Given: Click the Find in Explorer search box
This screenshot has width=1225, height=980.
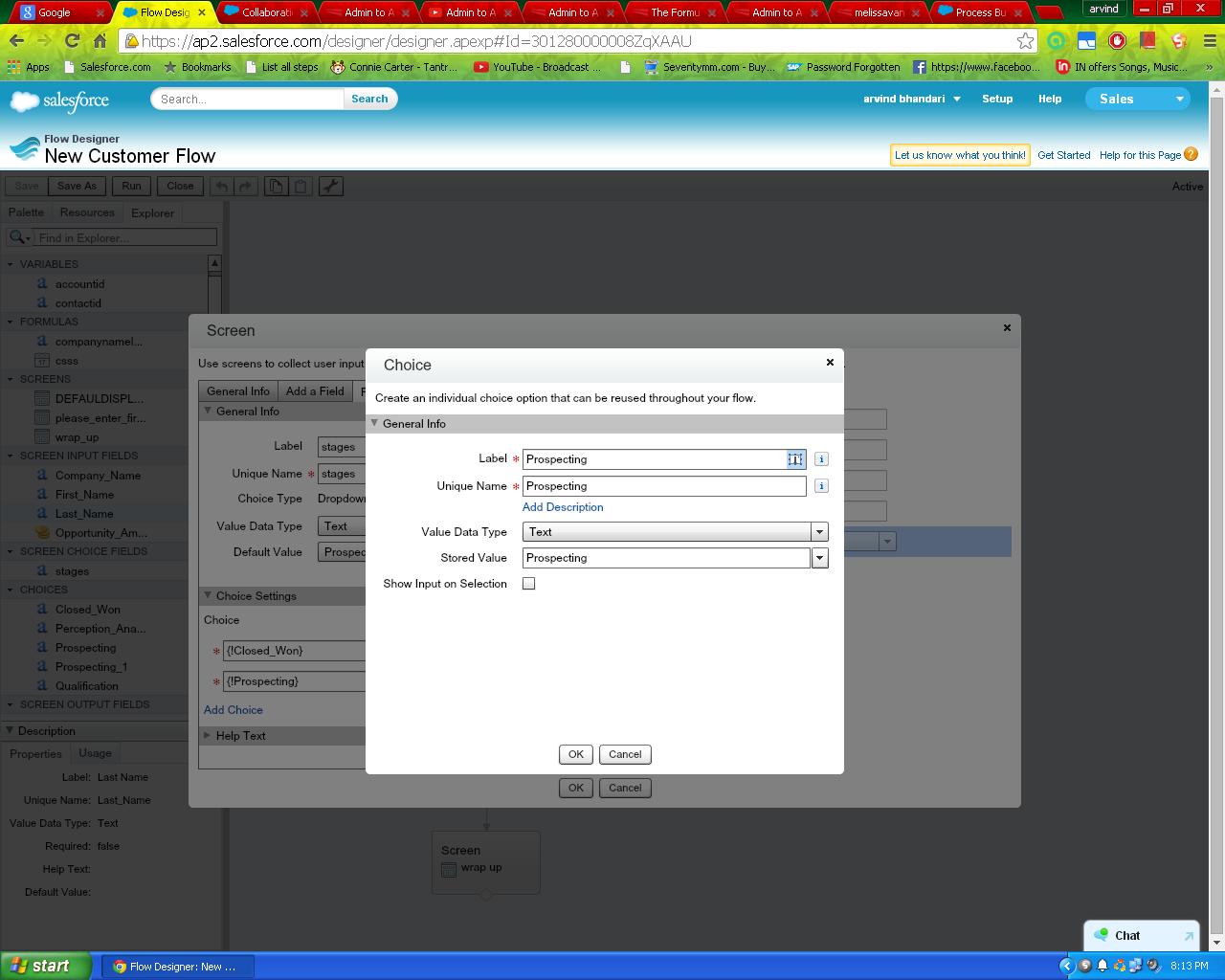Looking at the screenshot, I should click(125, 237).
